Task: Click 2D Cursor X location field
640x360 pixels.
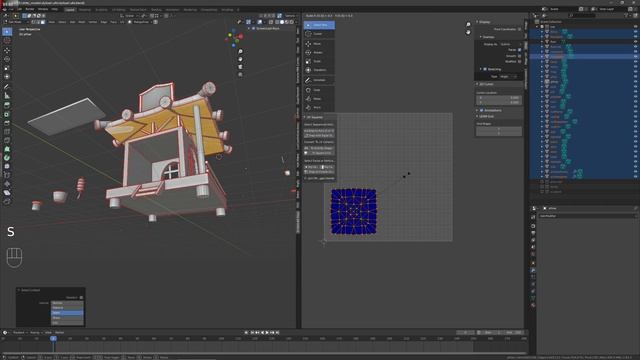Action: 499,98
